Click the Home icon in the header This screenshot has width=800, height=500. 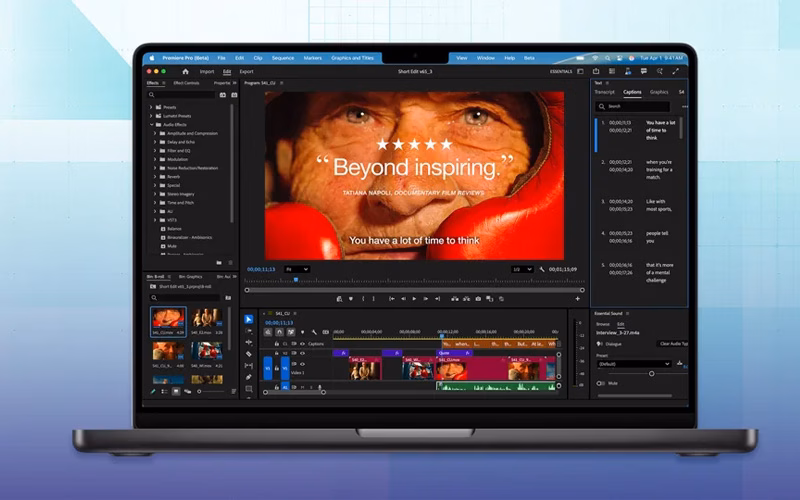pos(185,72)
